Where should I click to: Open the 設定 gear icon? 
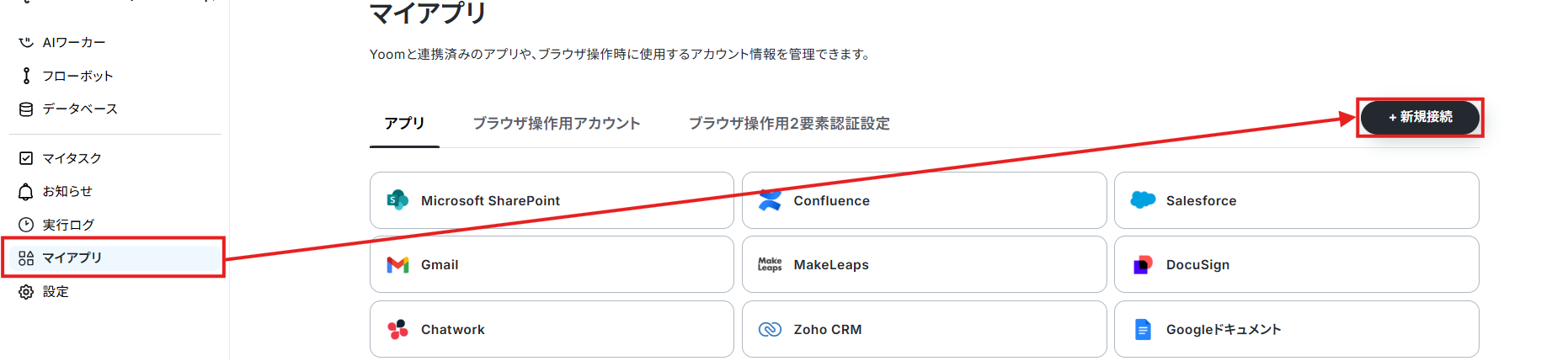coord(26,292)
